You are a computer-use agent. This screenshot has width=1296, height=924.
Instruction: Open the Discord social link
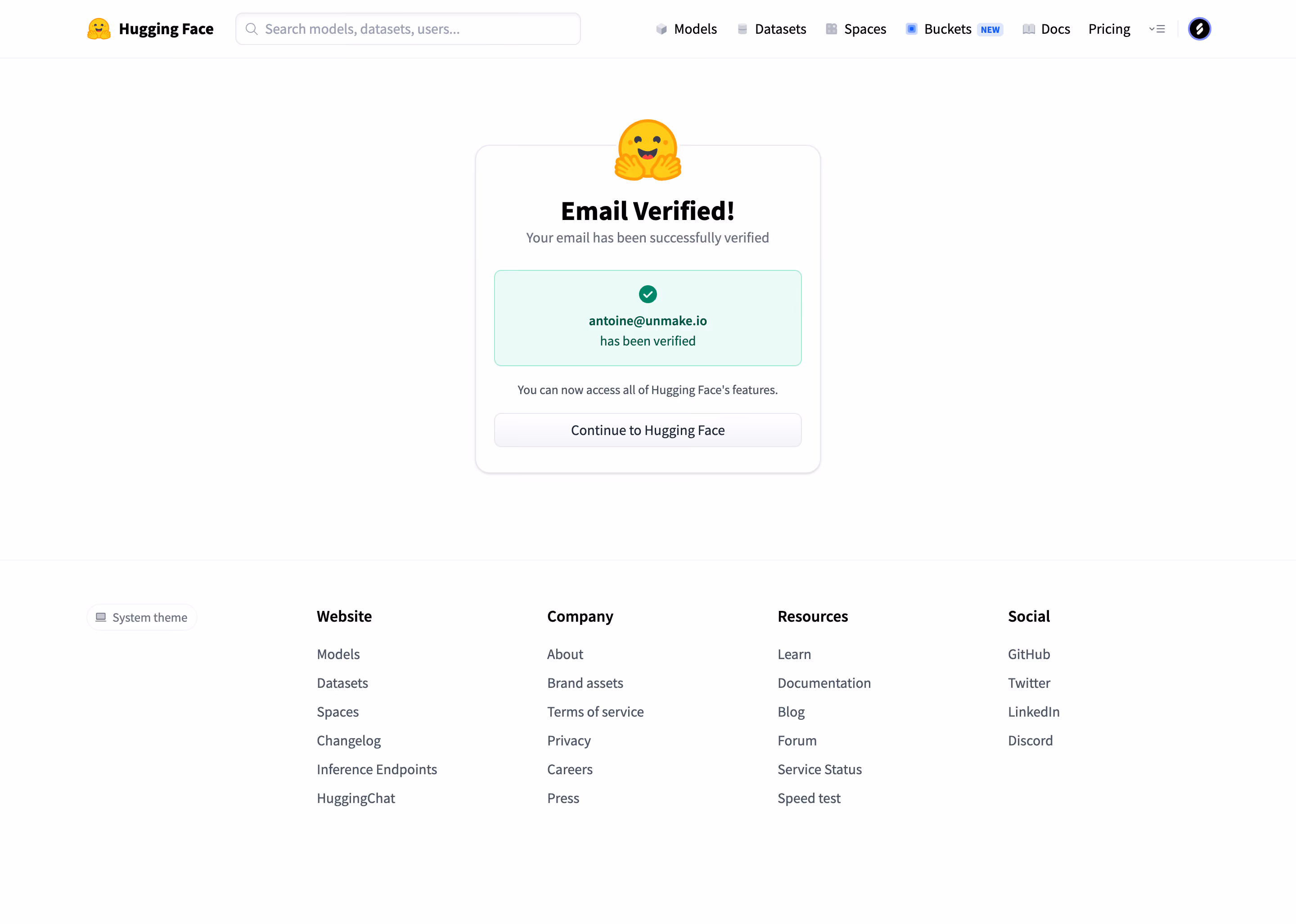[x=1030, y=741]
